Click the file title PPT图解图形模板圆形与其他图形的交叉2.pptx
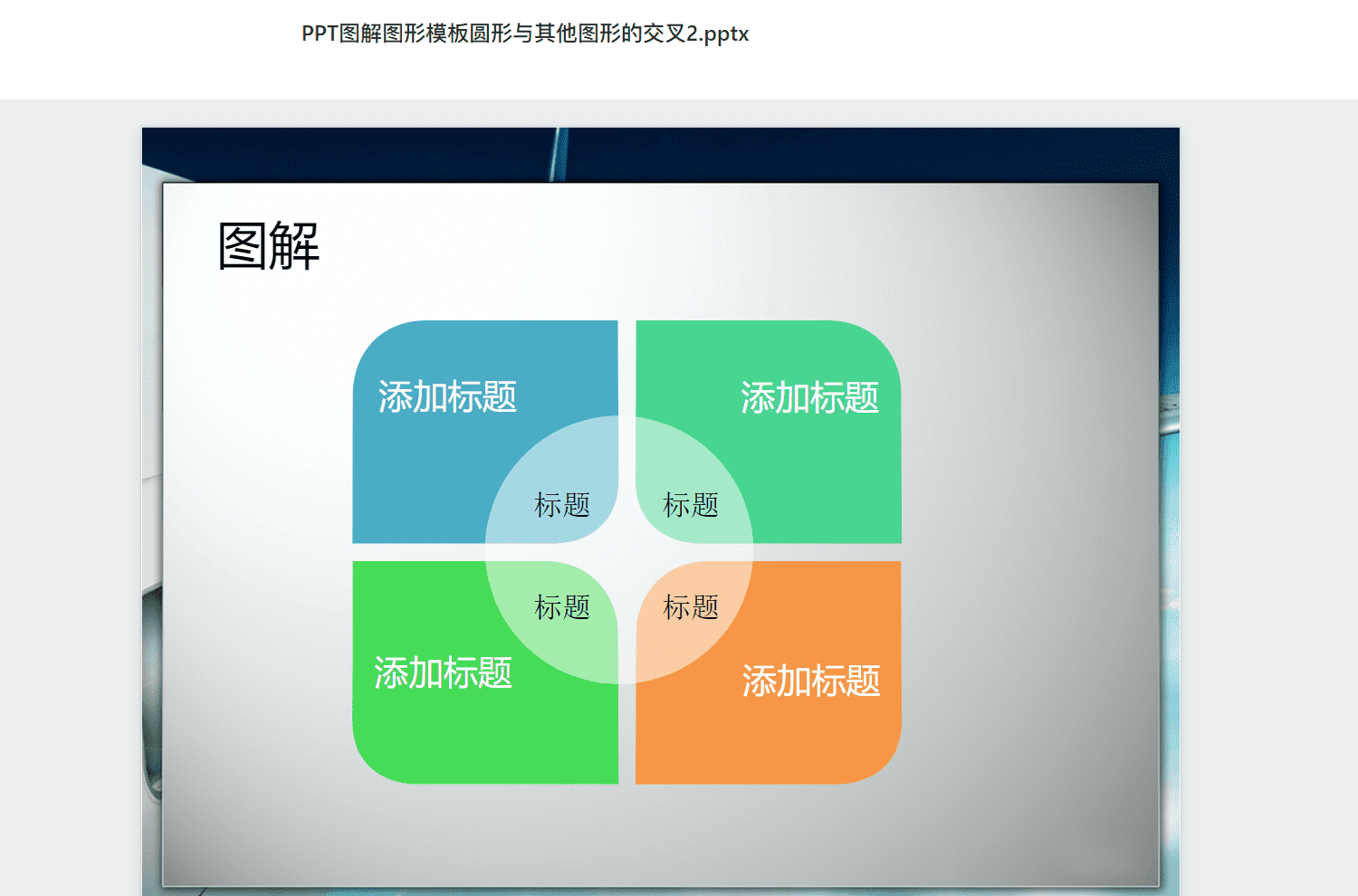This screenshot has height=896, width=1358. [x=525, y=33]
